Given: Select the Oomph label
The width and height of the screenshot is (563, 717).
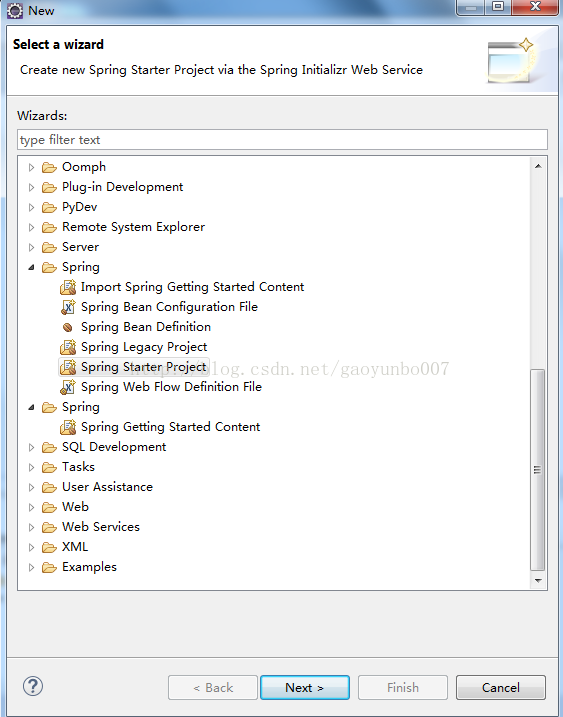Looking at the screenshot, I should click(84, 167).
